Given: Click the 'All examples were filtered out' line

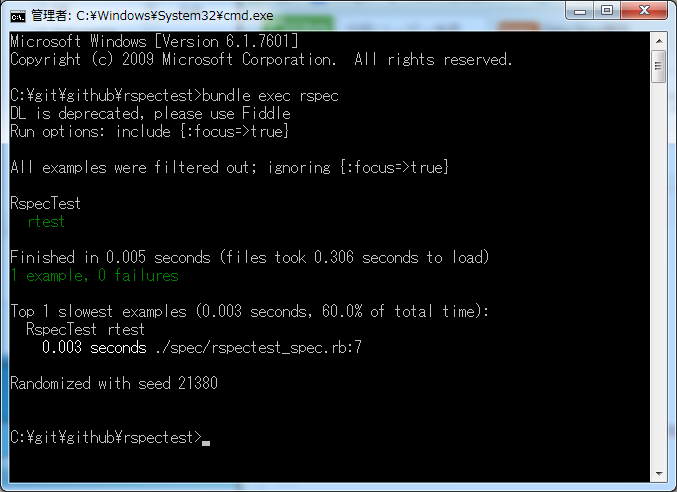Looking at the screenshot, I should tap(230, 167).
